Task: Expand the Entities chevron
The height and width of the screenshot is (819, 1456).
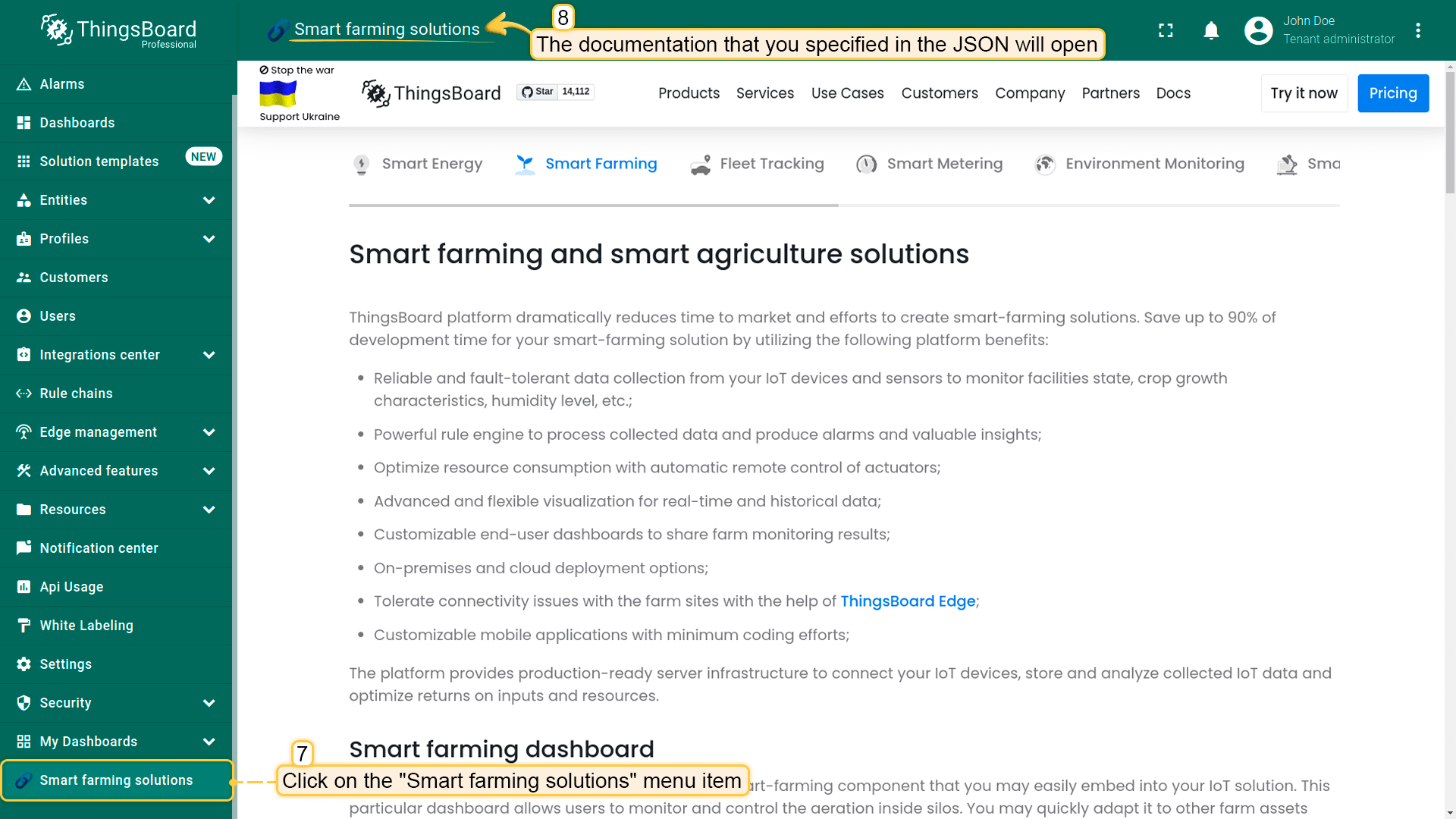Action: (209, 200)
